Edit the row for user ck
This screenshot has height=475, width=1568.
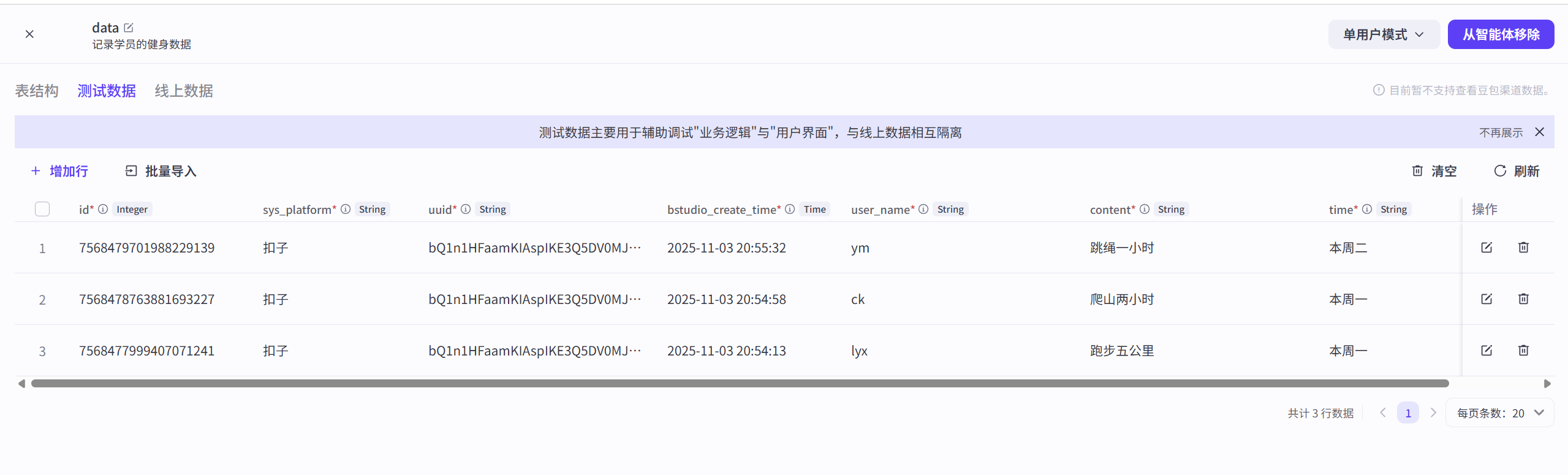1487,298
